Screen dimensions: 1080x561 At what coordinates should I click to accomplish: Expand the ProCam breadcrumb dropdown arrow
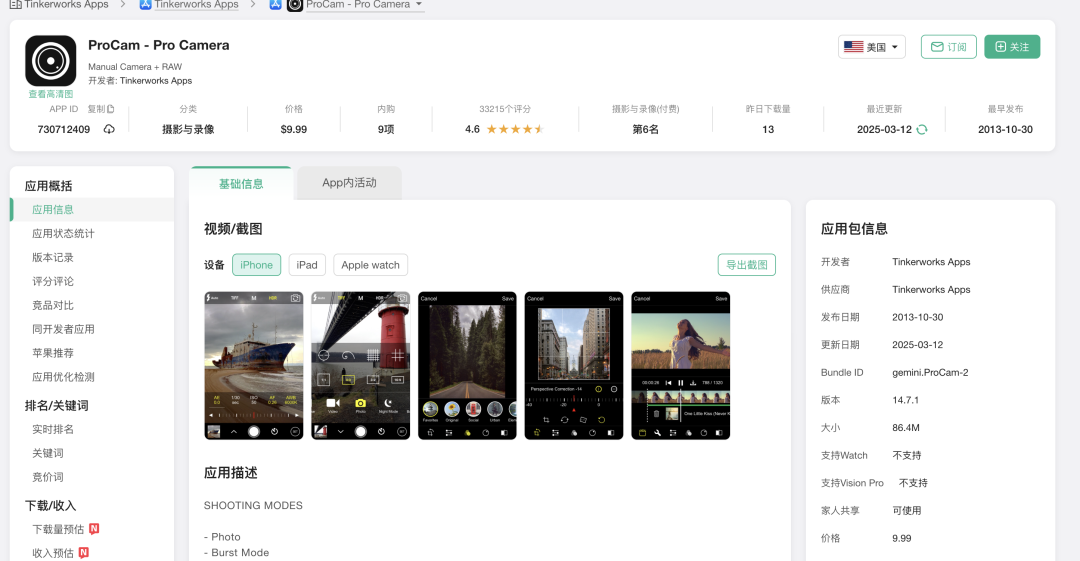pos(419,4)
